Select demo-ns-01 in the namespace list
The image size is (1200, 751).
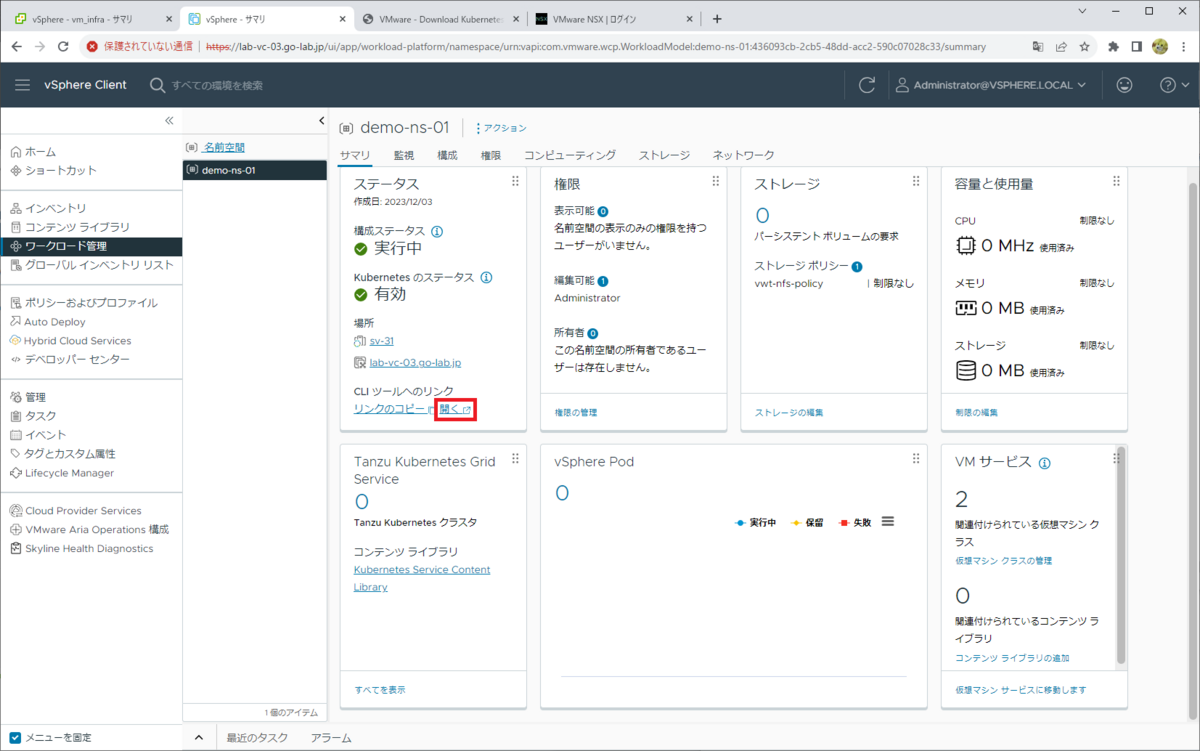pyautogui.click(x=254, y=170)
